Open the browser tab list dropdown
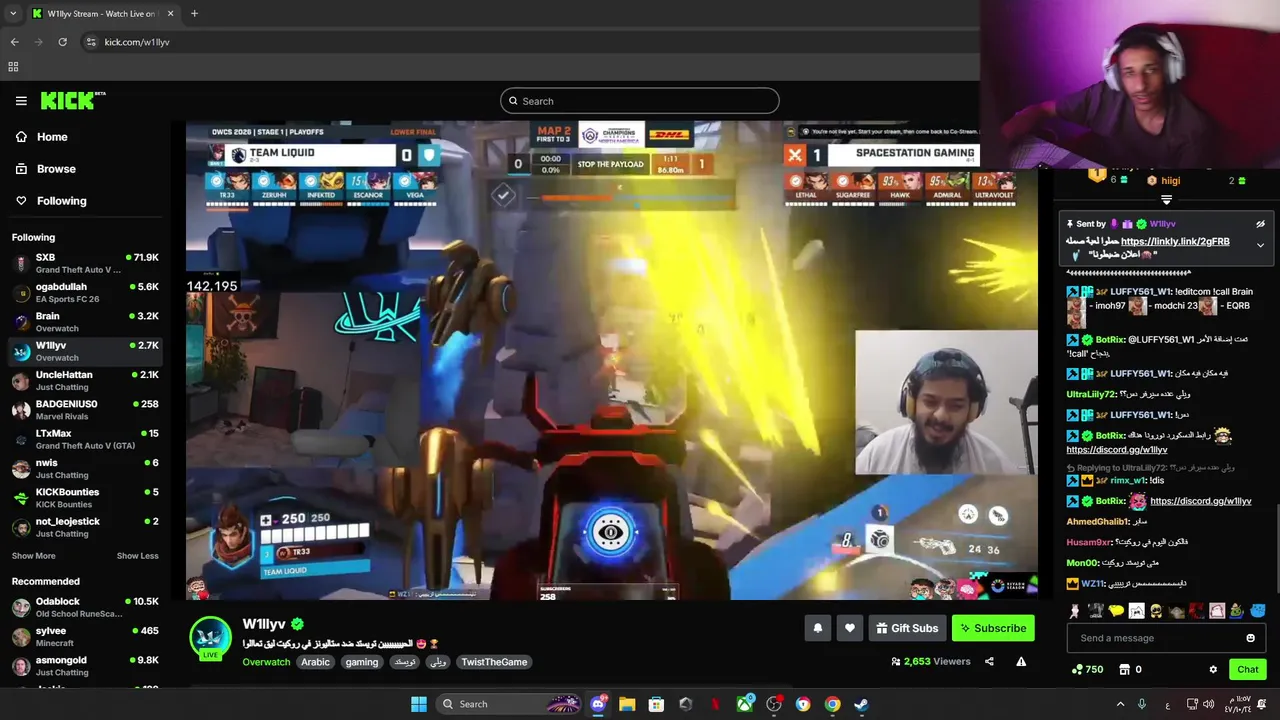This screenshot has width=1280, height=720. click(12, 14)
